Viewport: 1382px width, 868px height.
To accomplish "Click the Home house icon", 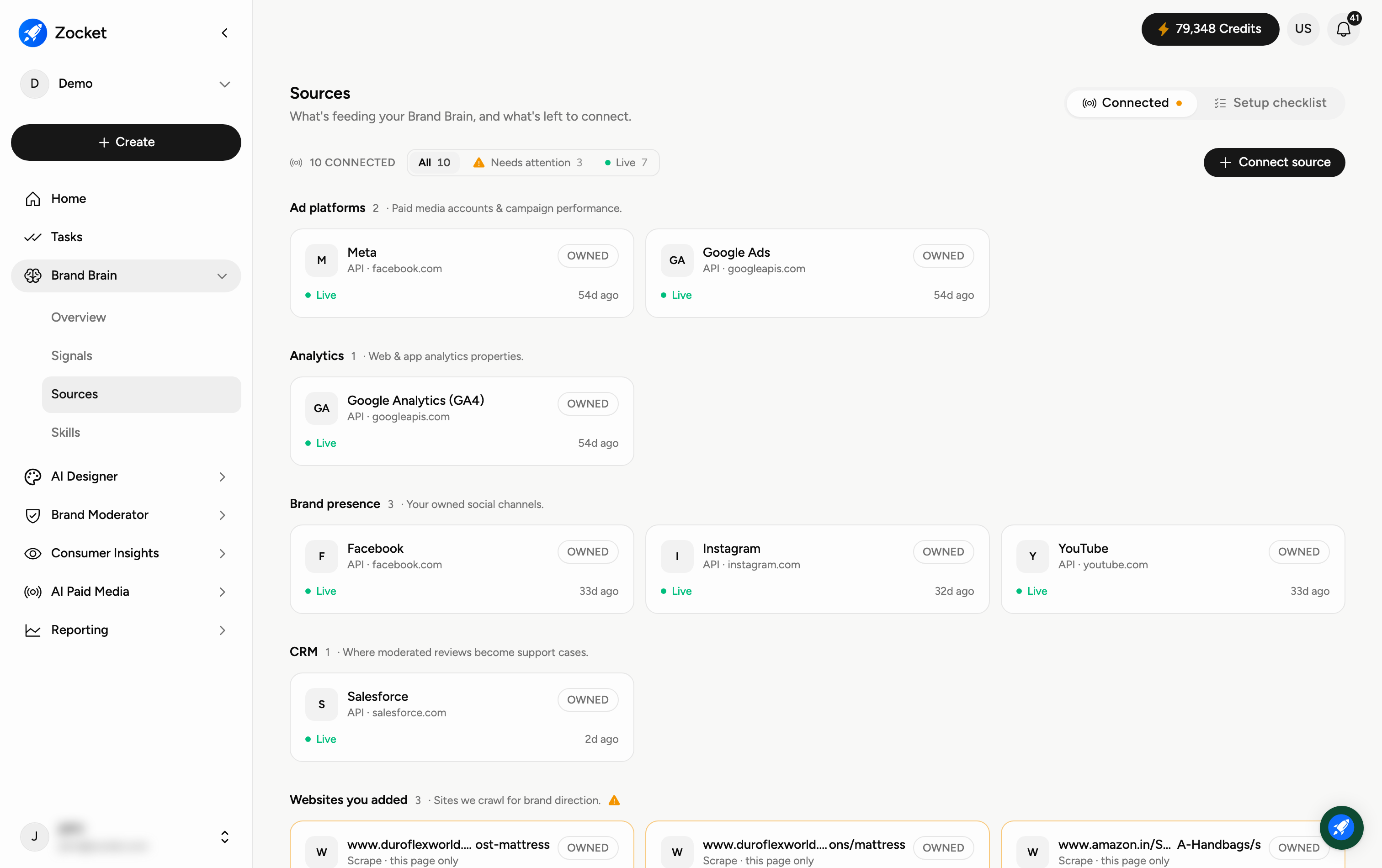I will pos(33,199).
